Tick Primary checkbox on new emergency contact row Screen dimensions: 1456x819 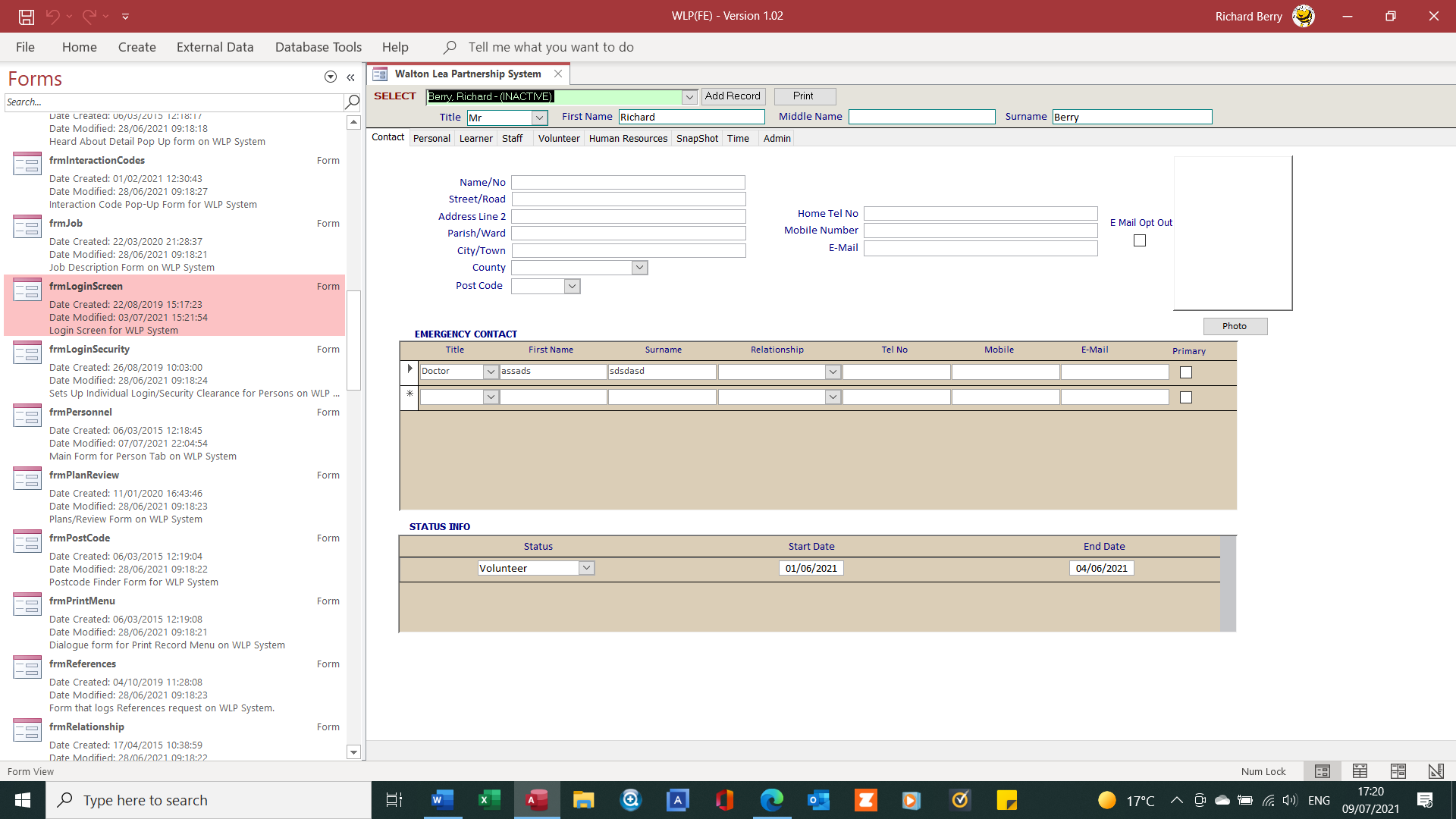1186,397
